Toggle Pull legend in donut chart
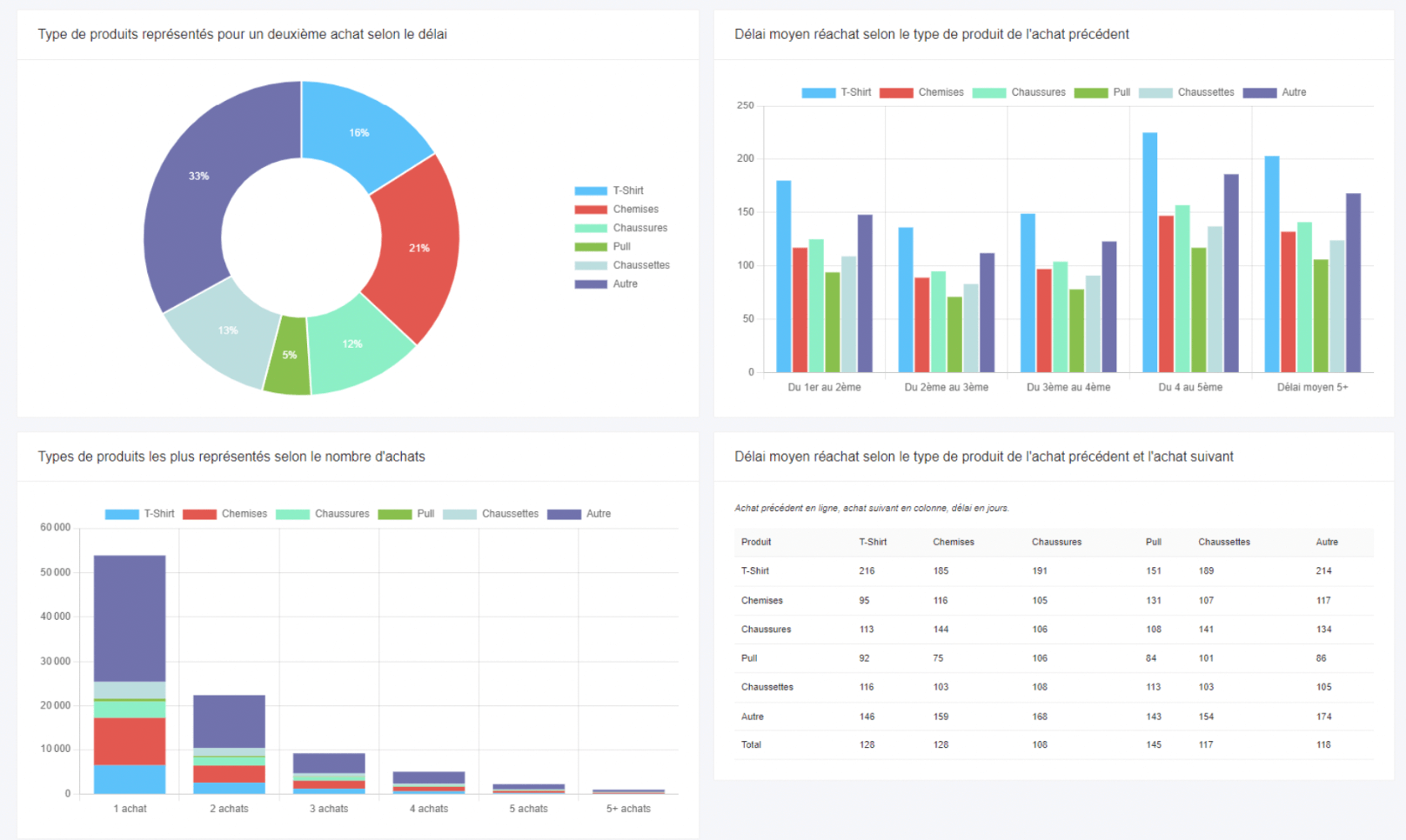Viewport: 1406px width, 840px height. 602,247
